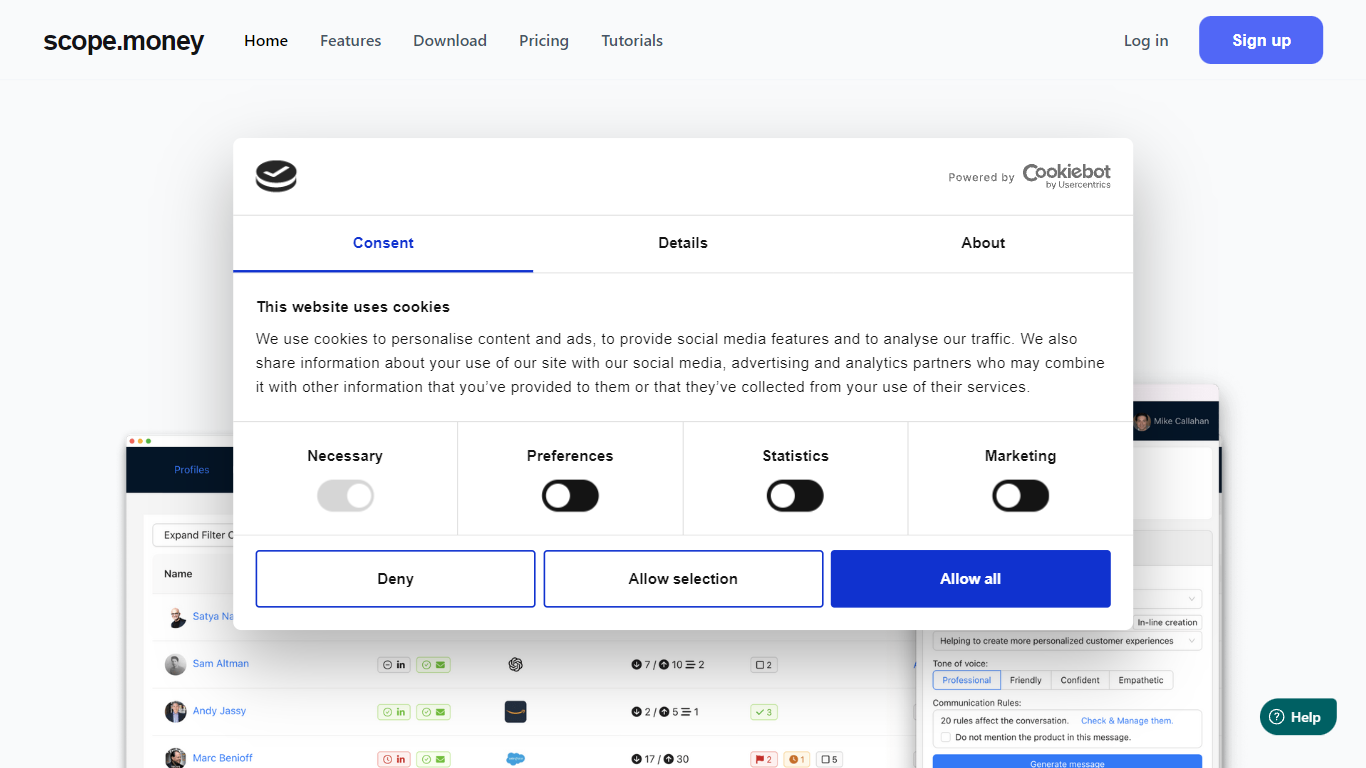This screenshot has height=768, width=1366.
Task: Enable the Preferences cookie toggle
Action: [x=570, y=496]
